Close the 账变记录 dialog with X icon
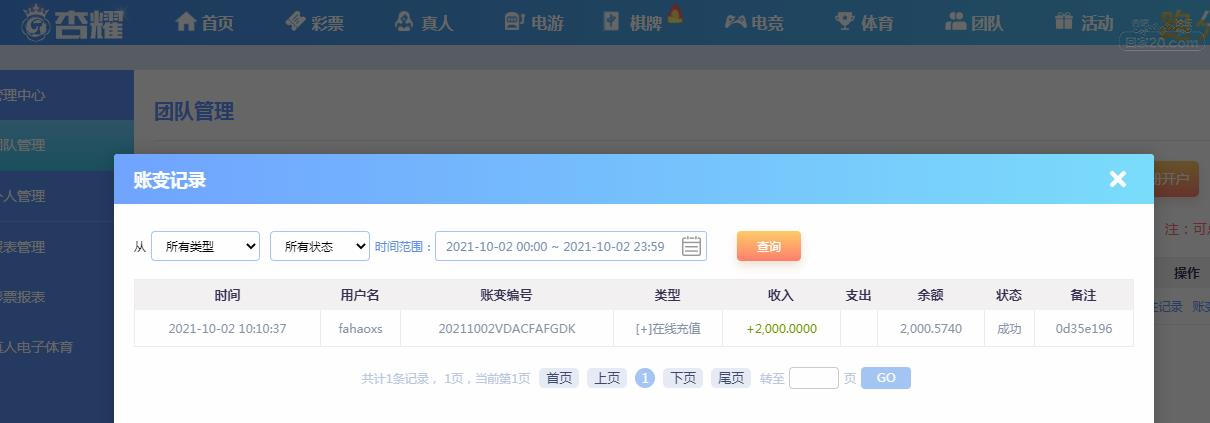The image size is (1210, 423). point(1117,179)
